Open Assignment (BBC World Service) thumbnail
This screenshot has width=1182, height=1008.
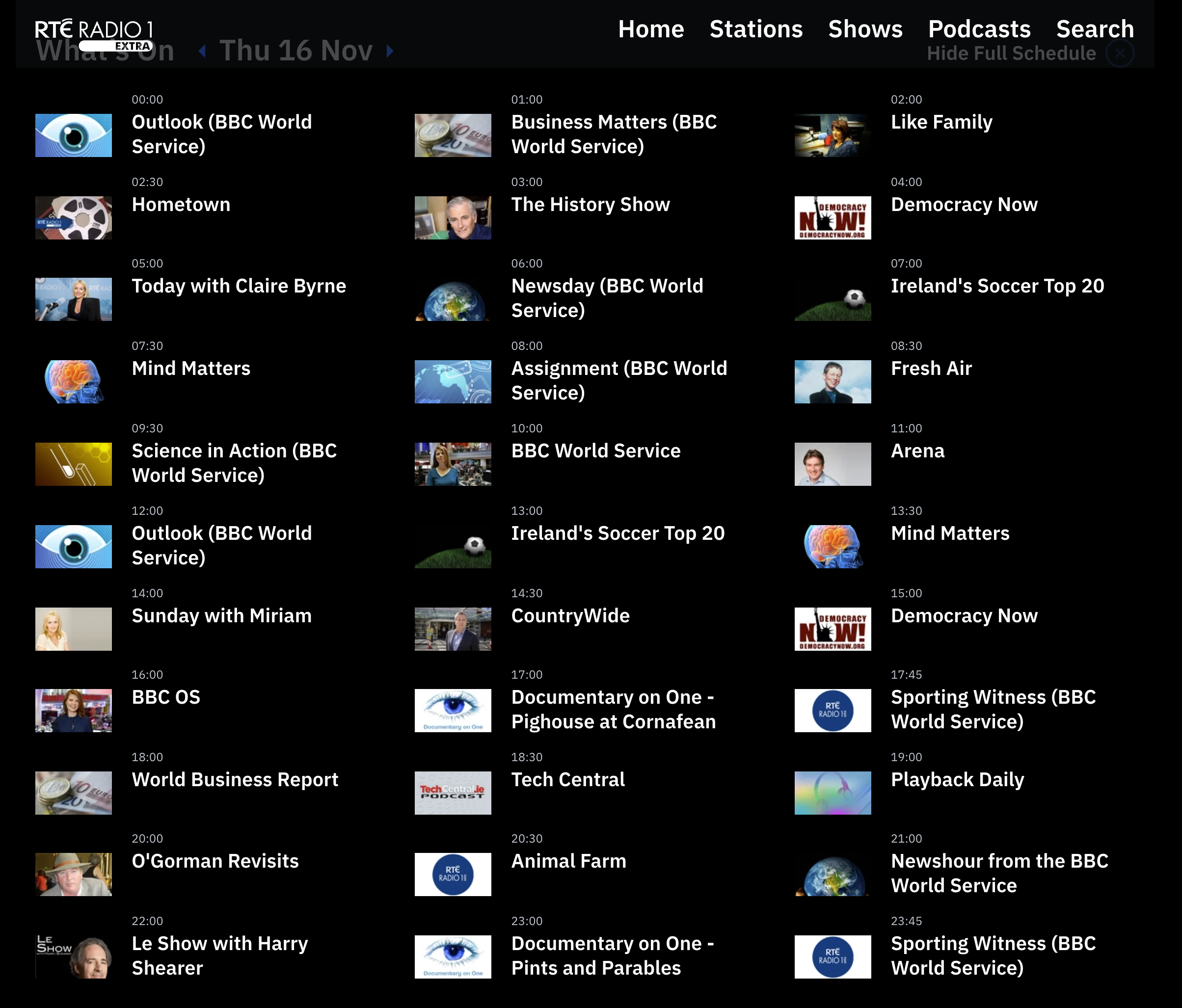pyautogui.click(x=453, y=382)
